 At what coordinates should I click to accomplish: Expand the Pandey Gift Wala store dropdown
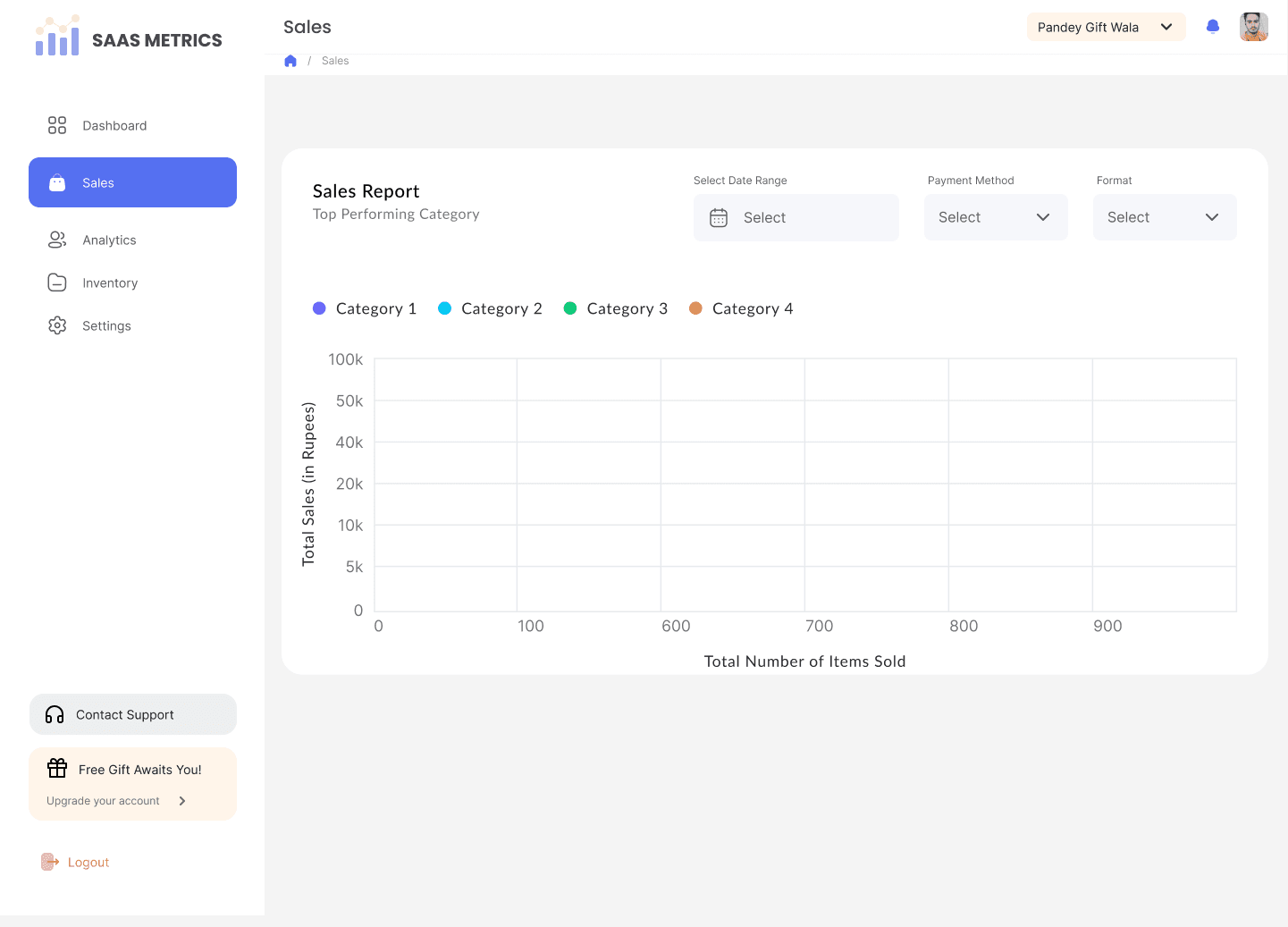click(x=1107, y=27)
